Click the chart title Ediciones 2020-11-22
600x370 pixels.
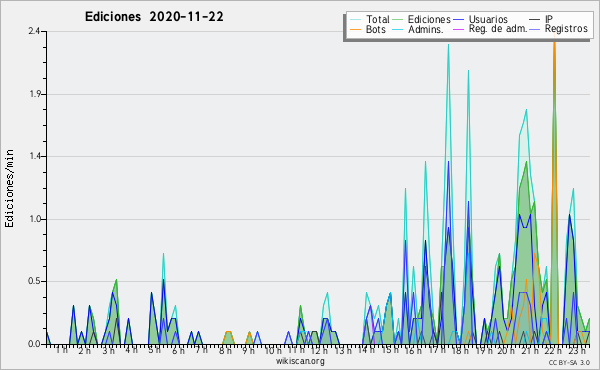(154, 17)
